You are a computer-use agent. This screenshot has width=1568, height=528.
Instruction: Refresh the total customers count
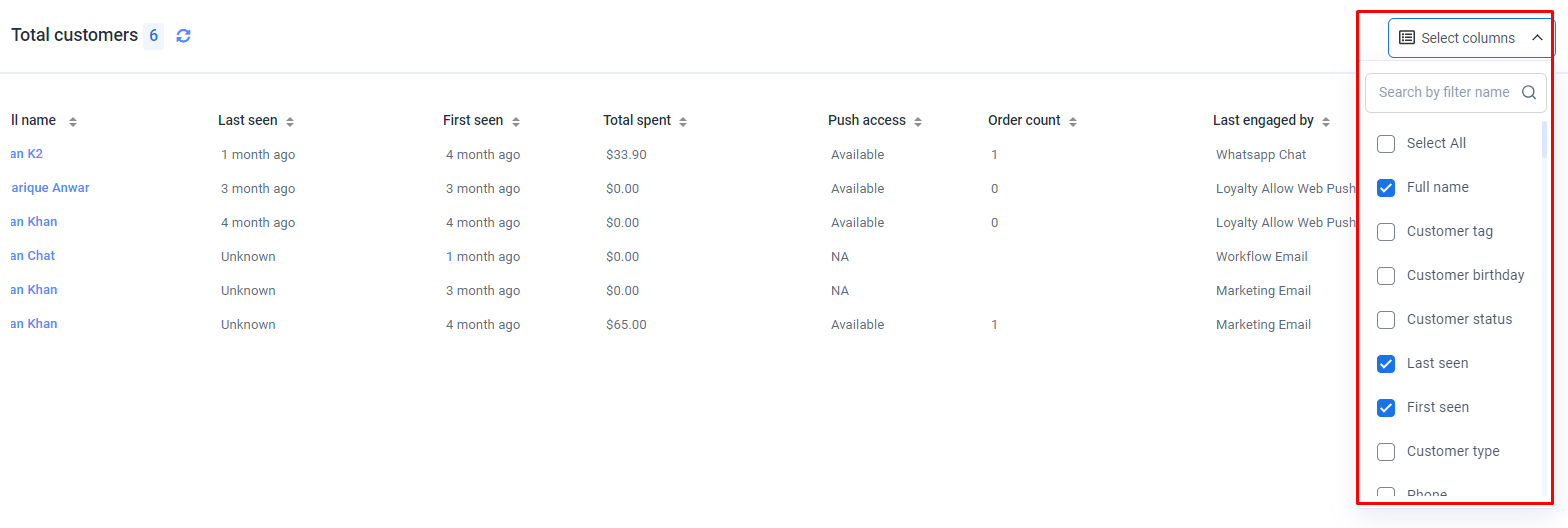pyautogui.click(x=183, y=36)
